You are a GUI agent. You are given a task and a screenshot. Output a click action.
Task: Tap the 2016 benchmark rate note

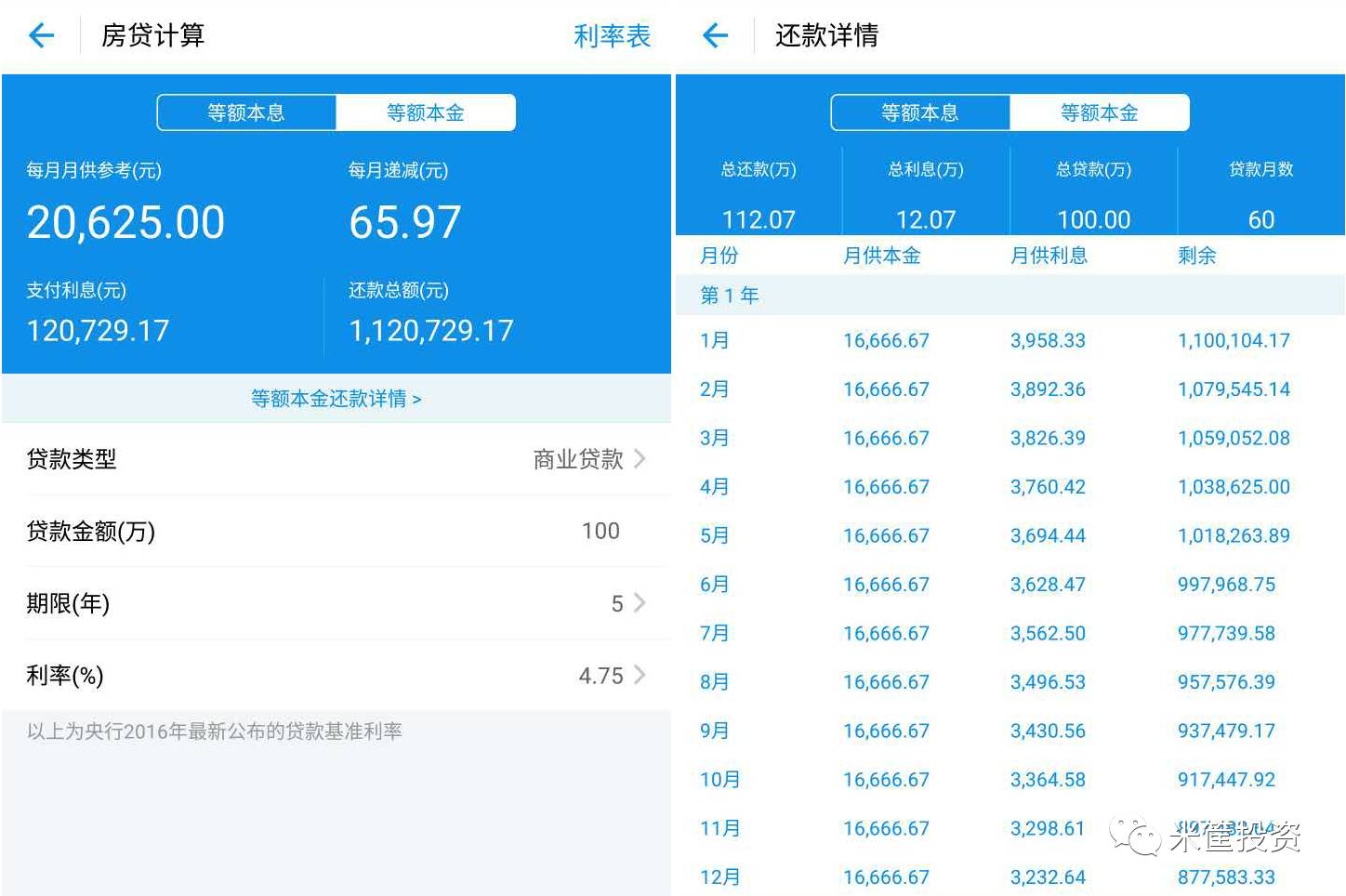click(x=215, y=731)
